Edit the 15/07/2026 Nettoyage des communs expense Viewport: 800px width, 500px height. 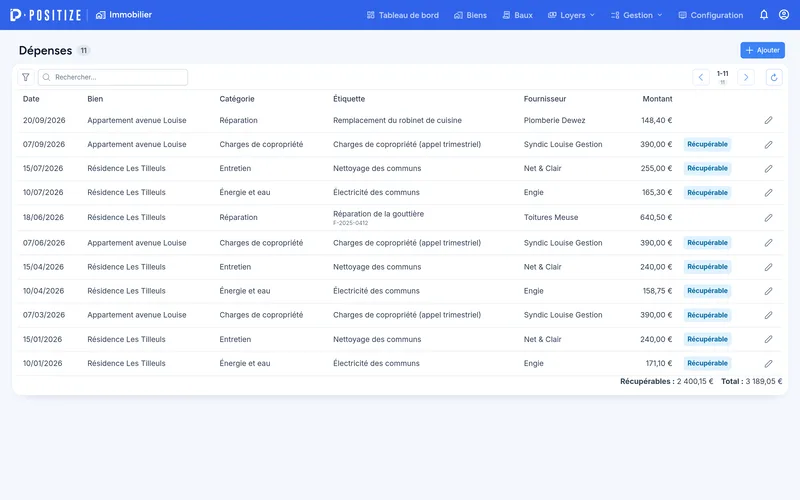coord(768,168)
